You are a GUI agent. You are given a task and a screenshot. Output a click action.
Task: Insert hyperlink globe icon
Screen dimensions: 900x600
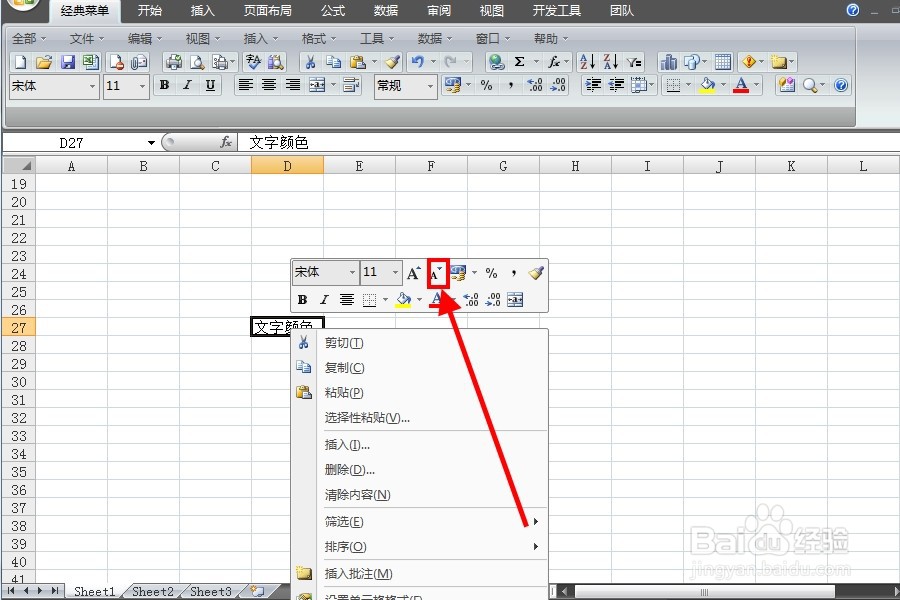[x=496, y=62]
